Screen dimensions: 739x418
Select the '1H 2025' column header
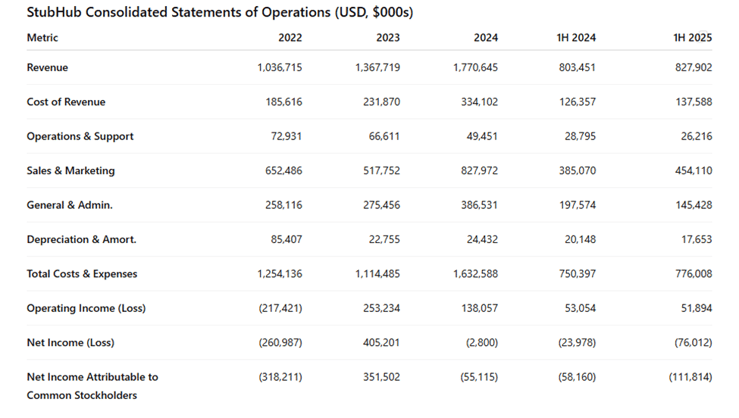(692, 38)
